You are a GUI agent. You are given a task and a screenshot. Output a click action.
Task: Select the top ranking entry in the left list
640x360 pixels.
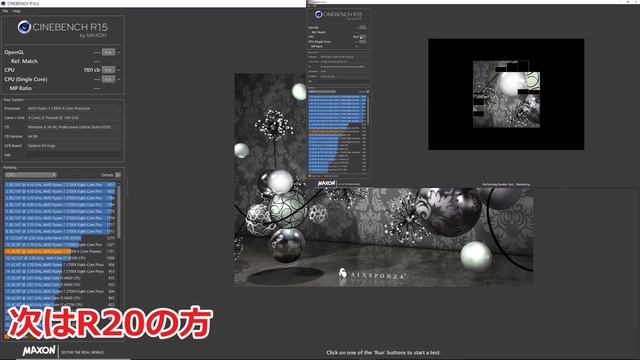point(60,184)
